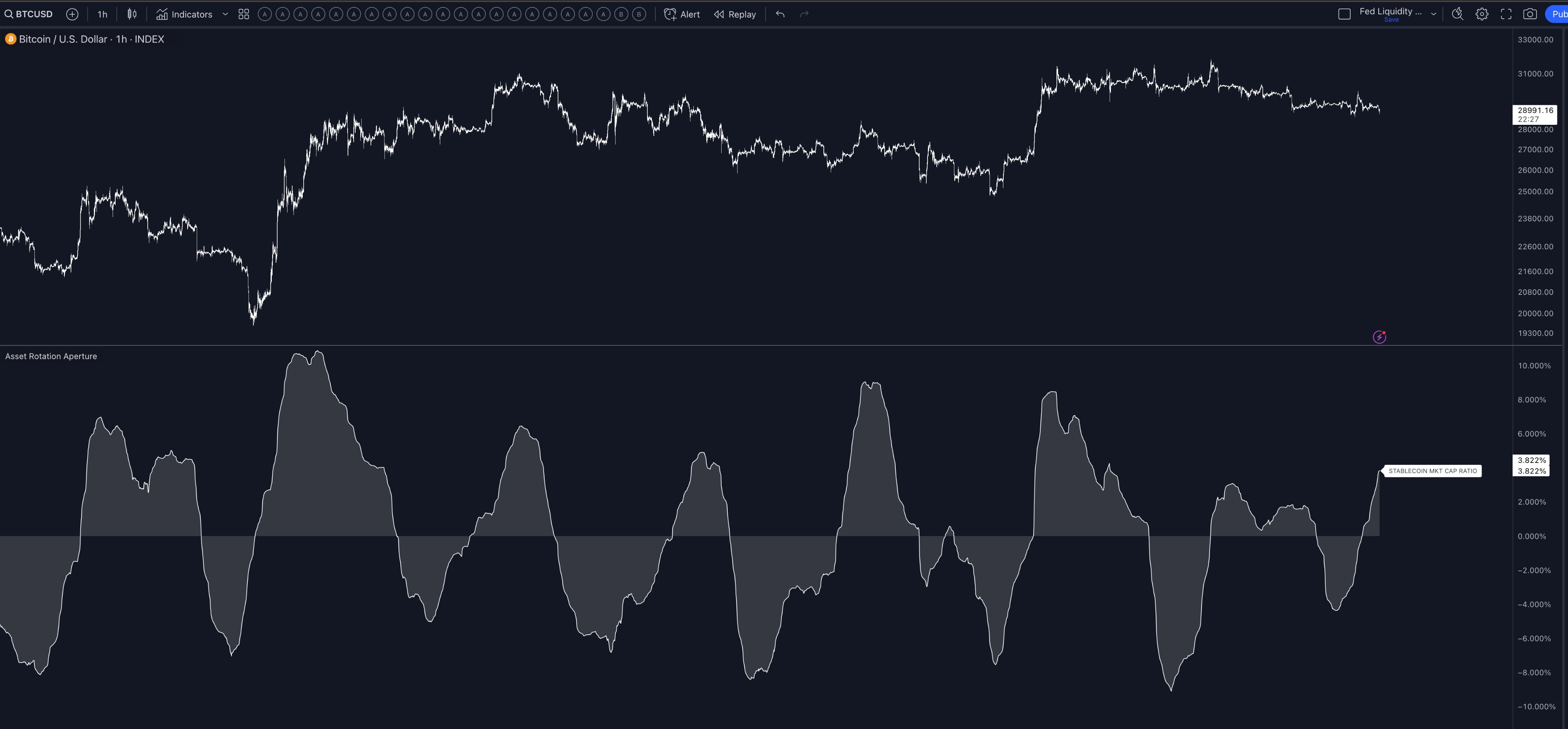Viewport: 1568px width, 729px height.
Task: Open the candlestick chart type selector
Action: tap(132, 14)
